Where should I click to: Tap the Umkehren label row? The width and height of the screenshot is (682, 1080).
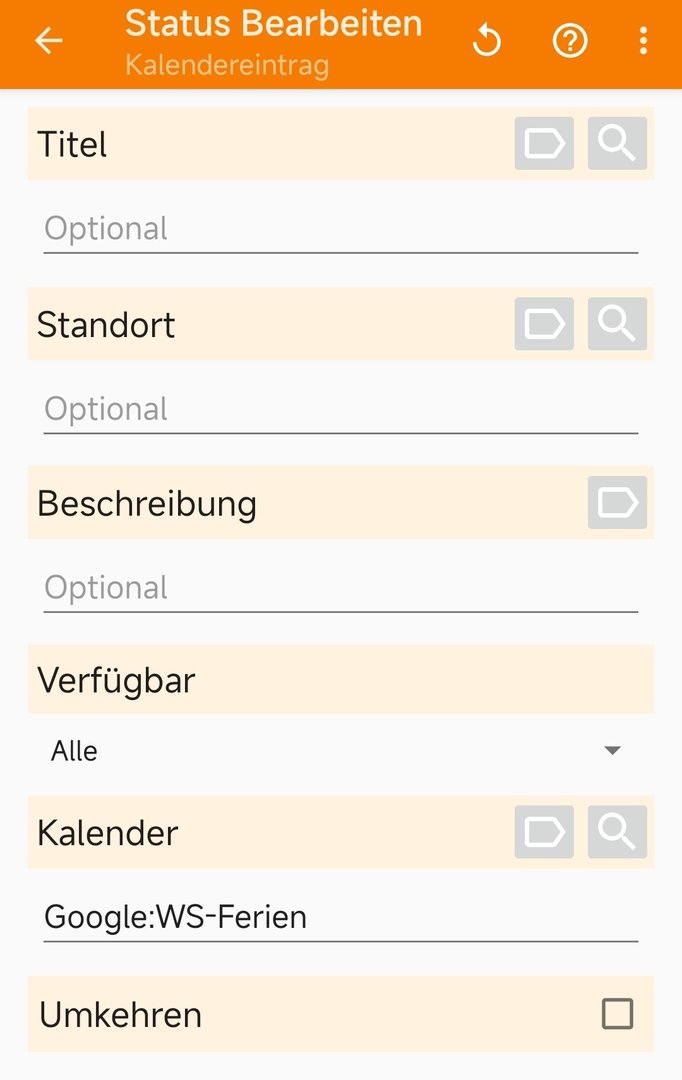pos(340,1014)
